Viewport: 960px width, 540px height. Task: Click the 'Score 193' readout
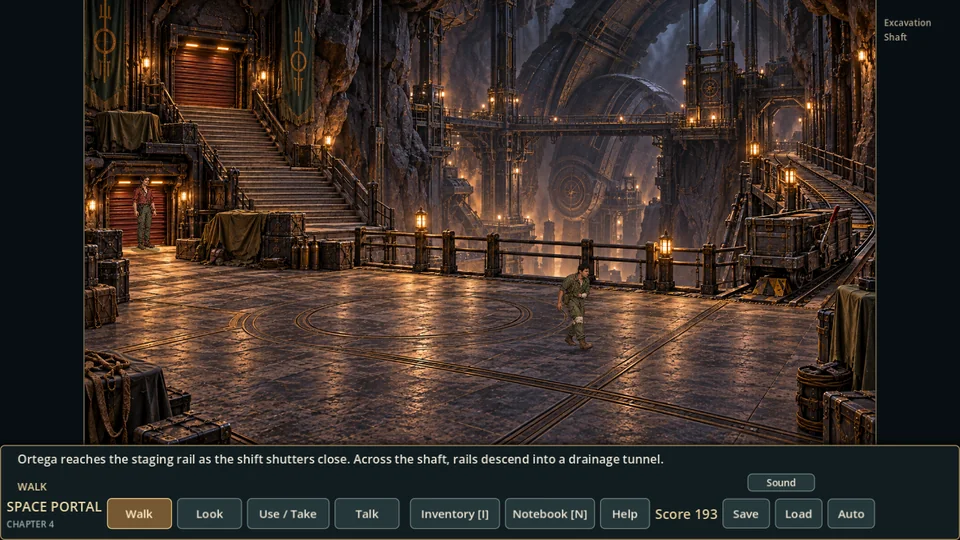tap(686, 514)
